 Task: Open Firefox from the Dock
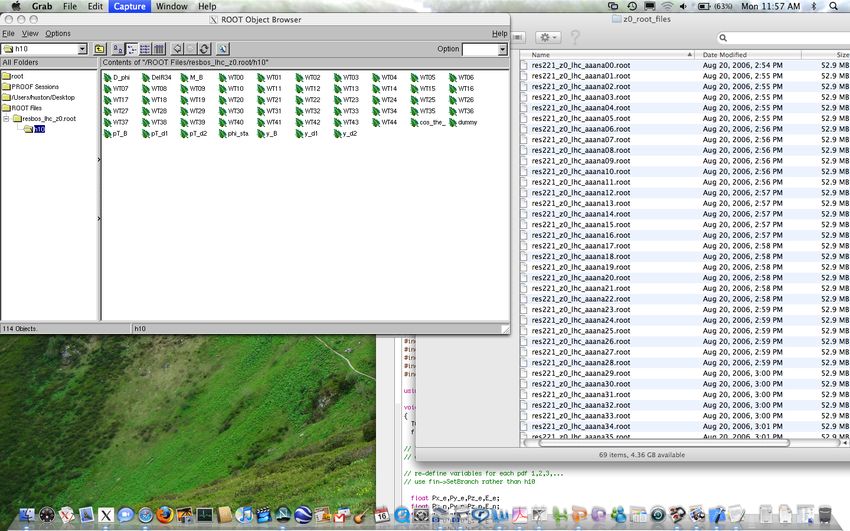pos(165,515)
